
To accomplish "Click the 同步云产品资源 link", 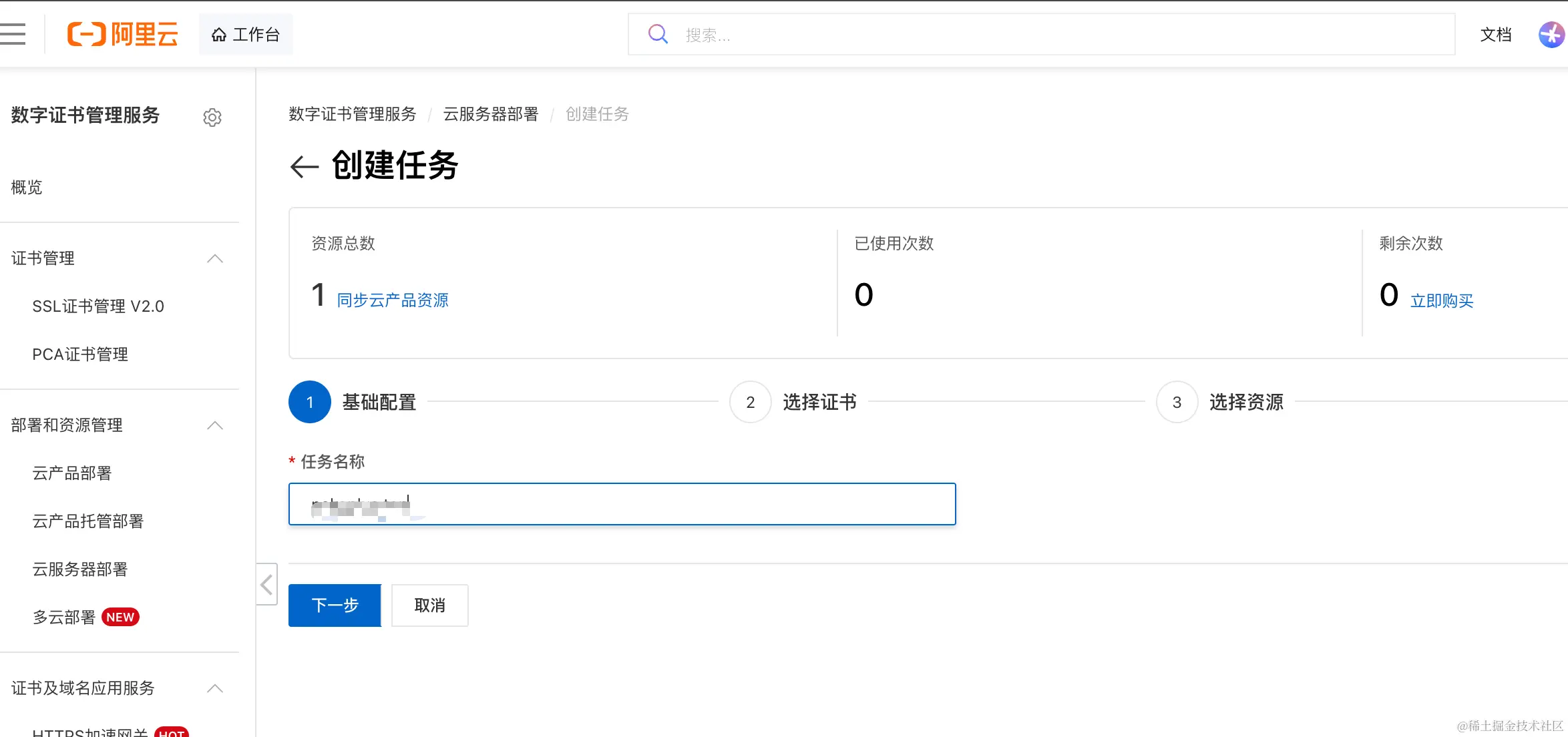I will pyautogui.click(x=393, y=300).
